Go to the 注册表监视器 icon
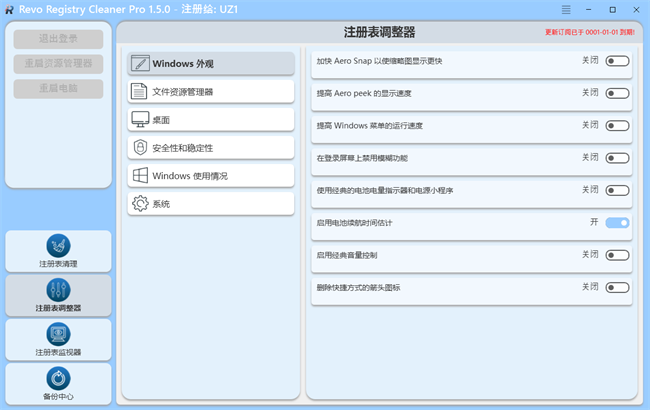 click(x=58, y=333)
